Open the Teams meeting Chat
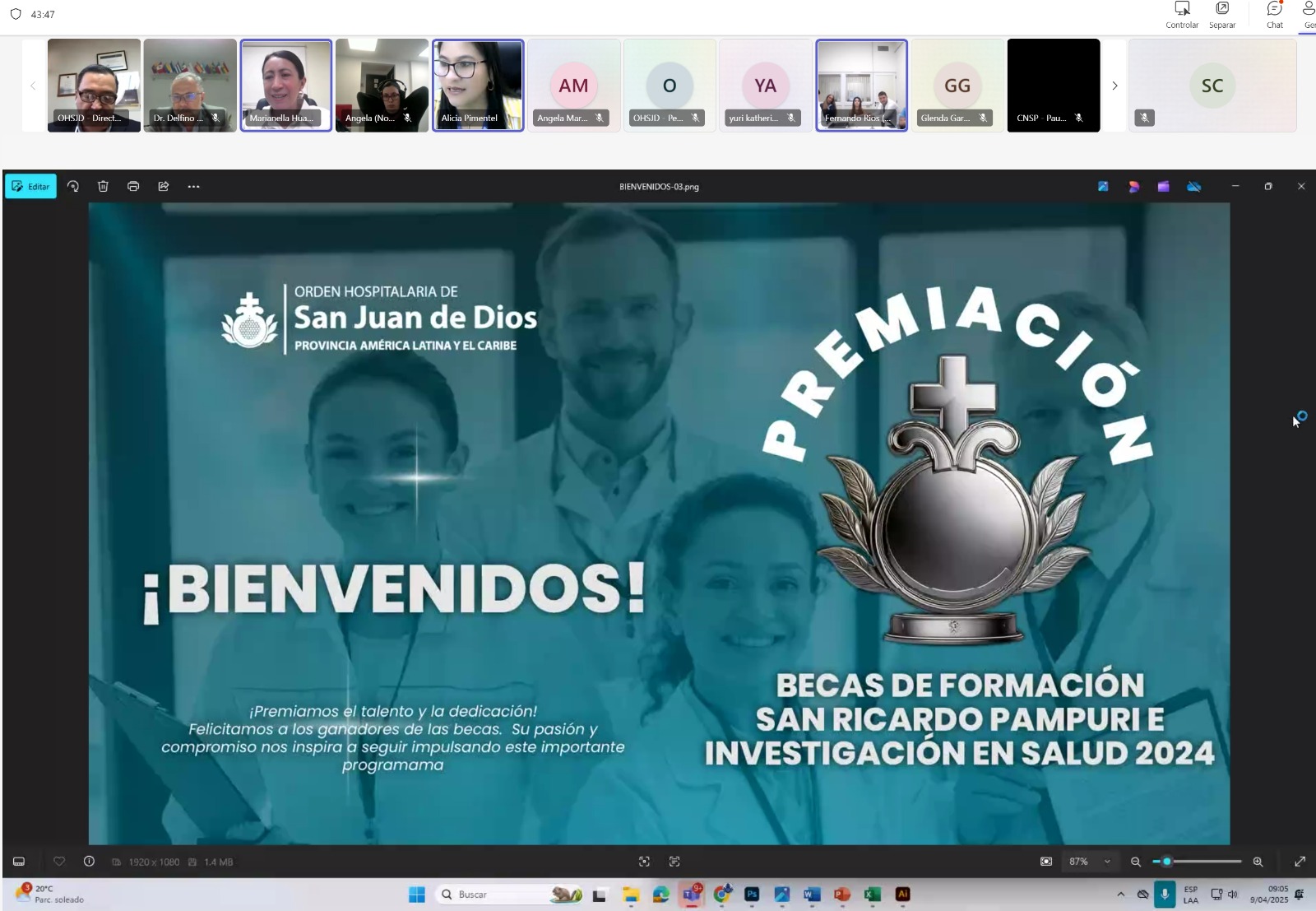The height and width of the screenshot is (911, 1316). [1275, 15]
